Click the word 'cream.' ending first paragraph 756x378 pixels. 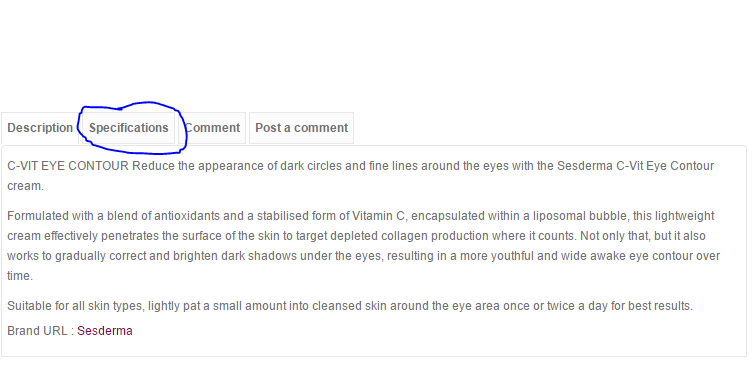click(x=26, y=186)
